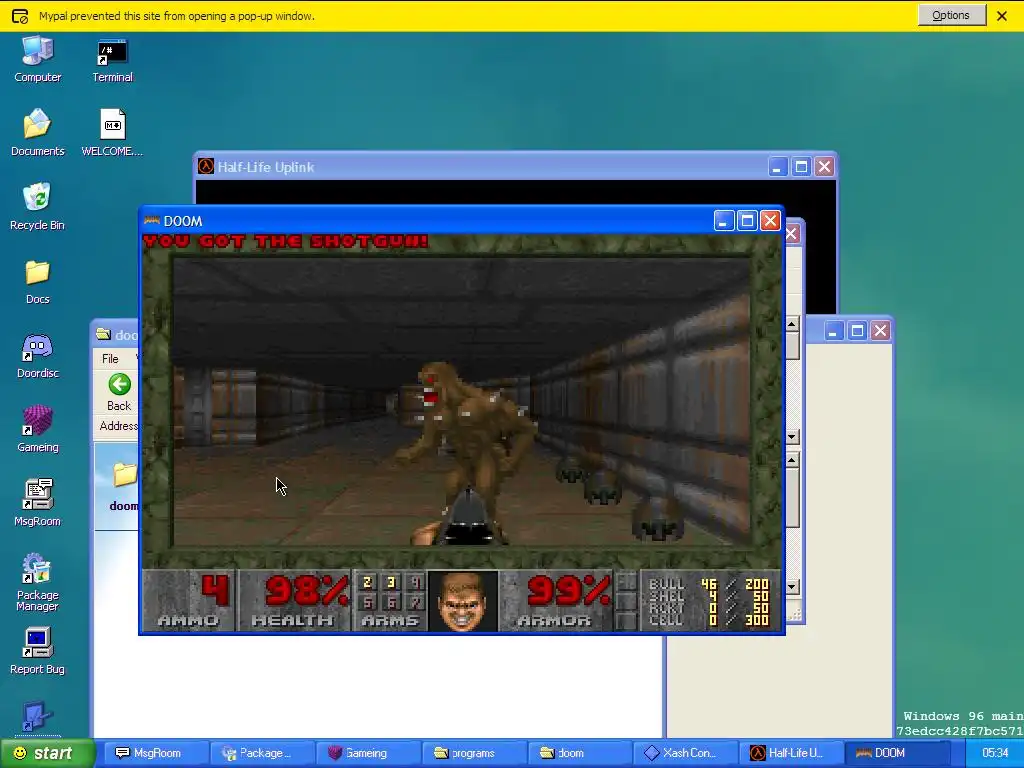Click the taskbar clock showing 05:34

pyautogui.click(x=995, y=753)
